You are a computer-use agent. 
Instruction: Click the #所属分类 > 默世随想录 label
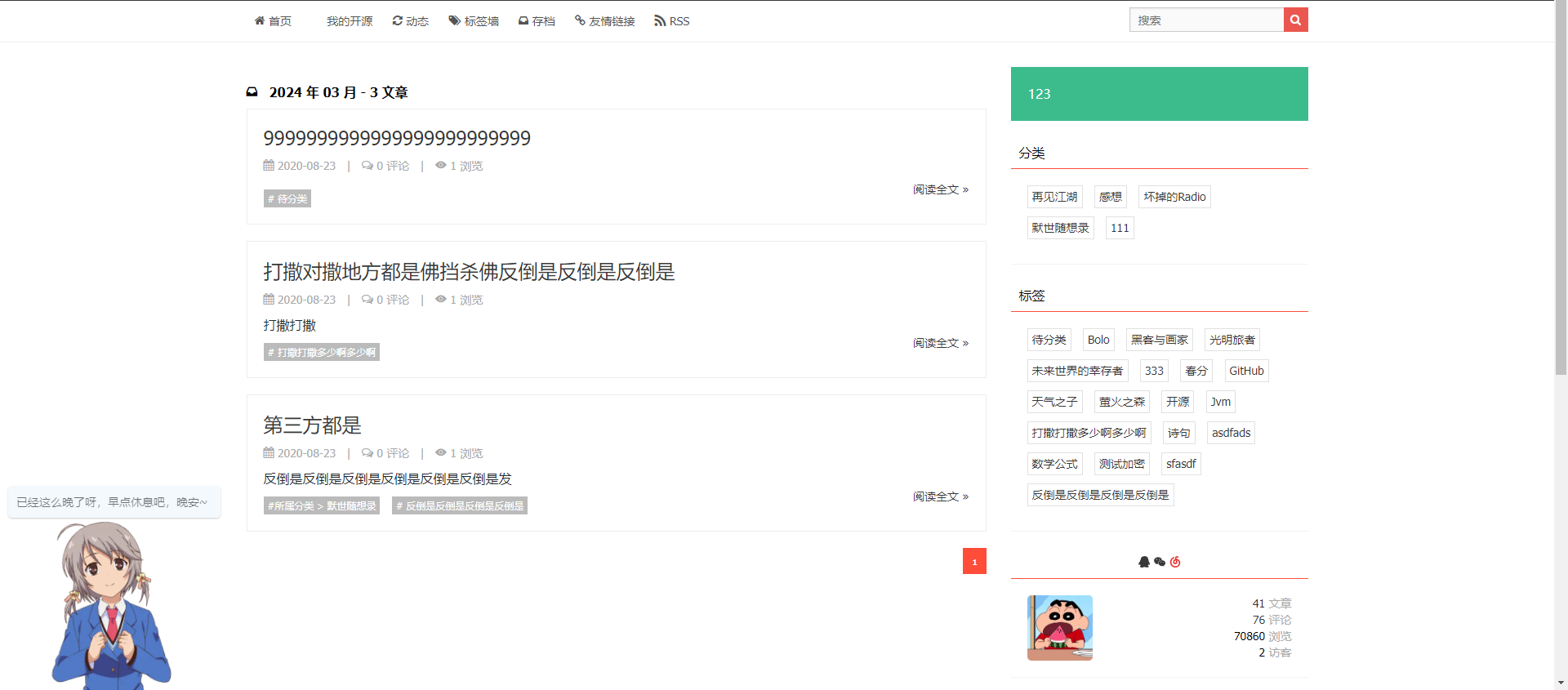(322, 505)
